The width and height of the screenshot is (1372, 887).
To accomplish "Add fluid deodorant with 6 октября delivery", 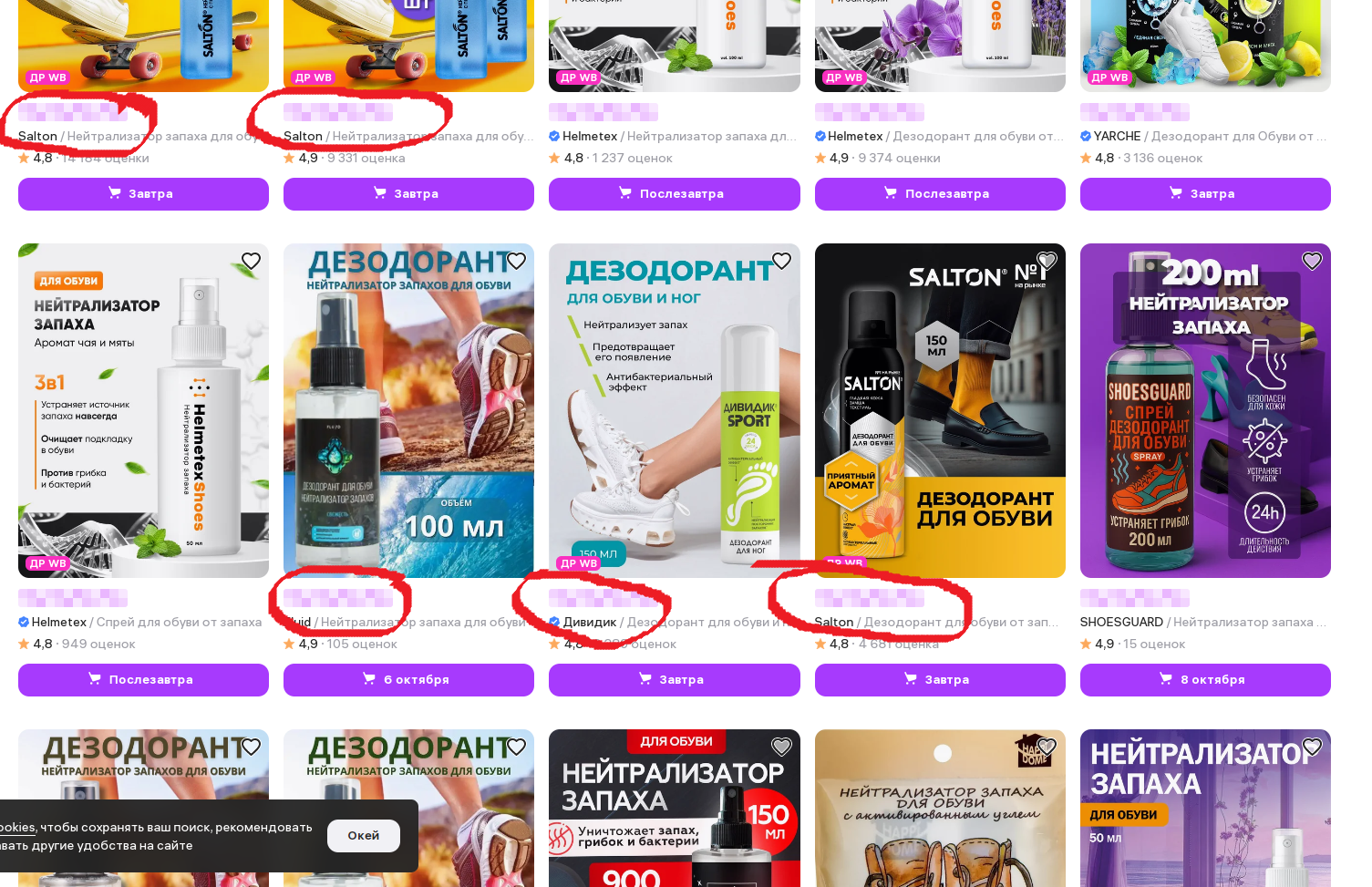I will [x=408, y=679].
